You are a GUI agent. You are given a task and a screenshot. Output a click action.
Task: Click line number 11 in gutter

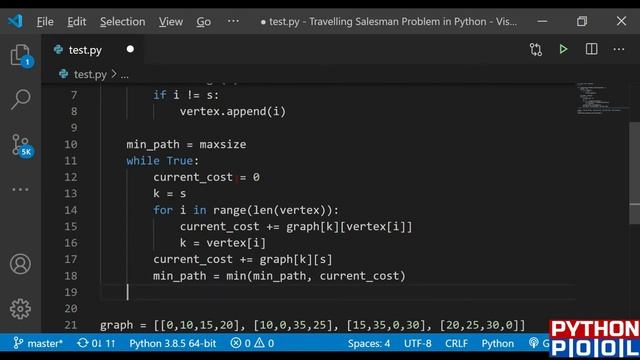coord(71,161)
